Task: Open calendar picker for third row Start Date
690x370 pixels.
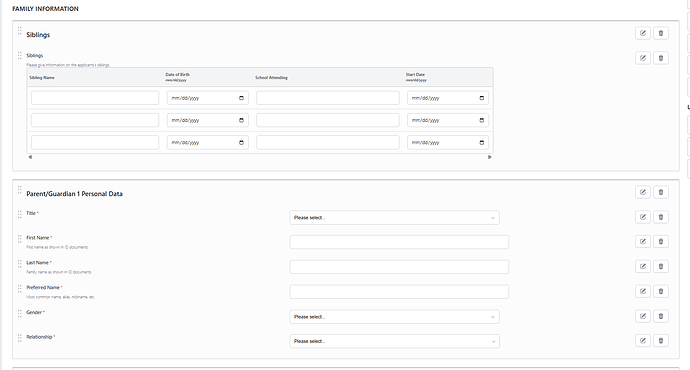Action: coord(481,143)
